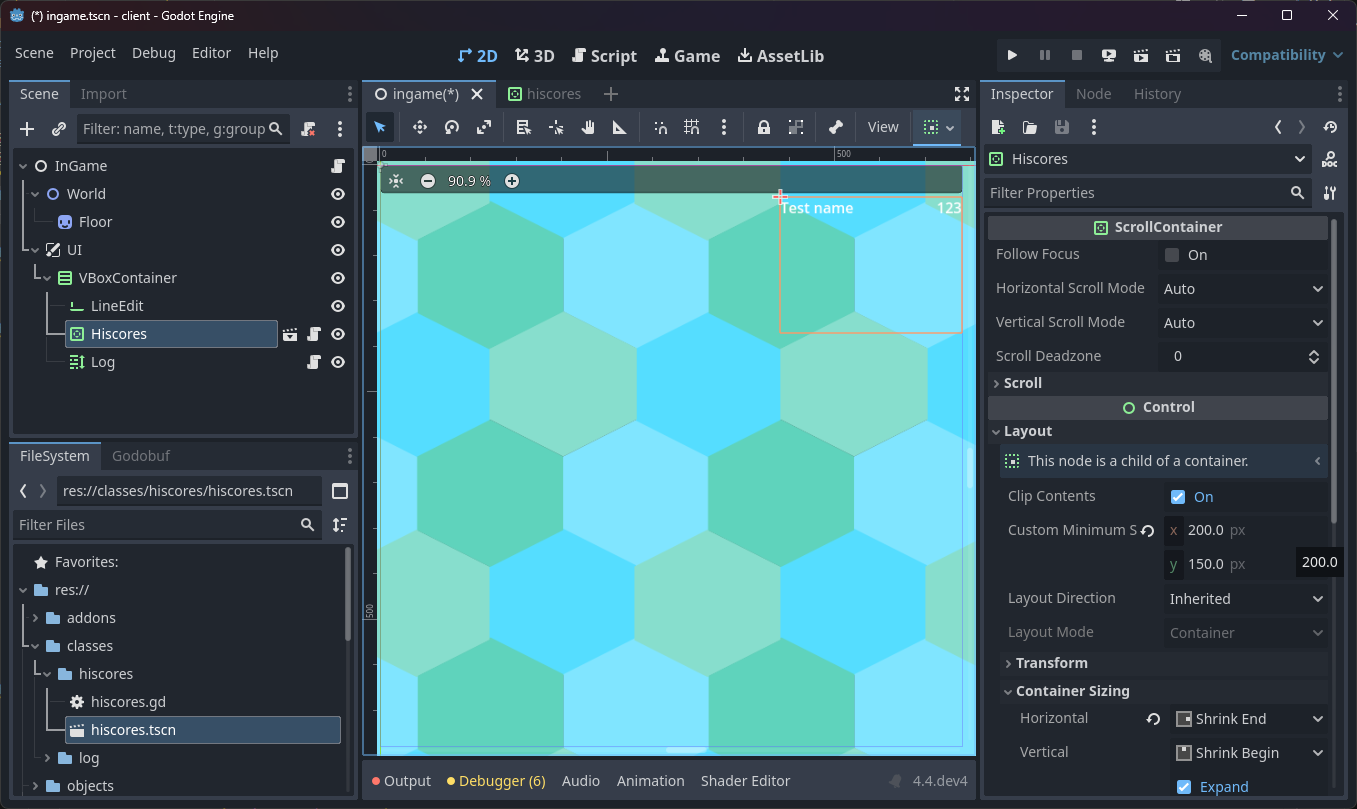Disable Clip Contents checkbox

[x=1178, y=497]
